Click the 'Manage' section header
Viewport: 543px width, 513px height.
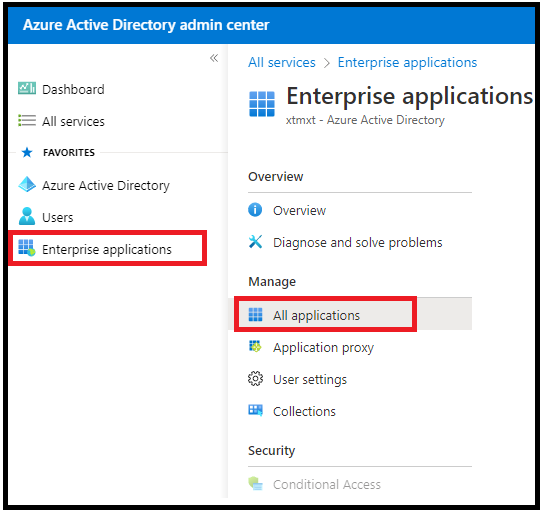point(272,282)
